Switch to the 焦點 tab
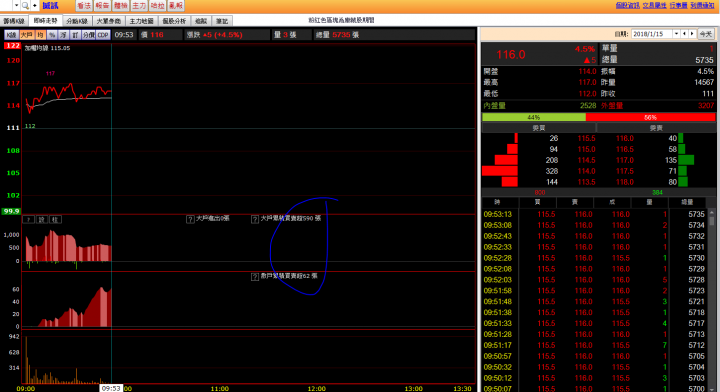This screenshot has height=392, width=720. [x=201, y=21]
